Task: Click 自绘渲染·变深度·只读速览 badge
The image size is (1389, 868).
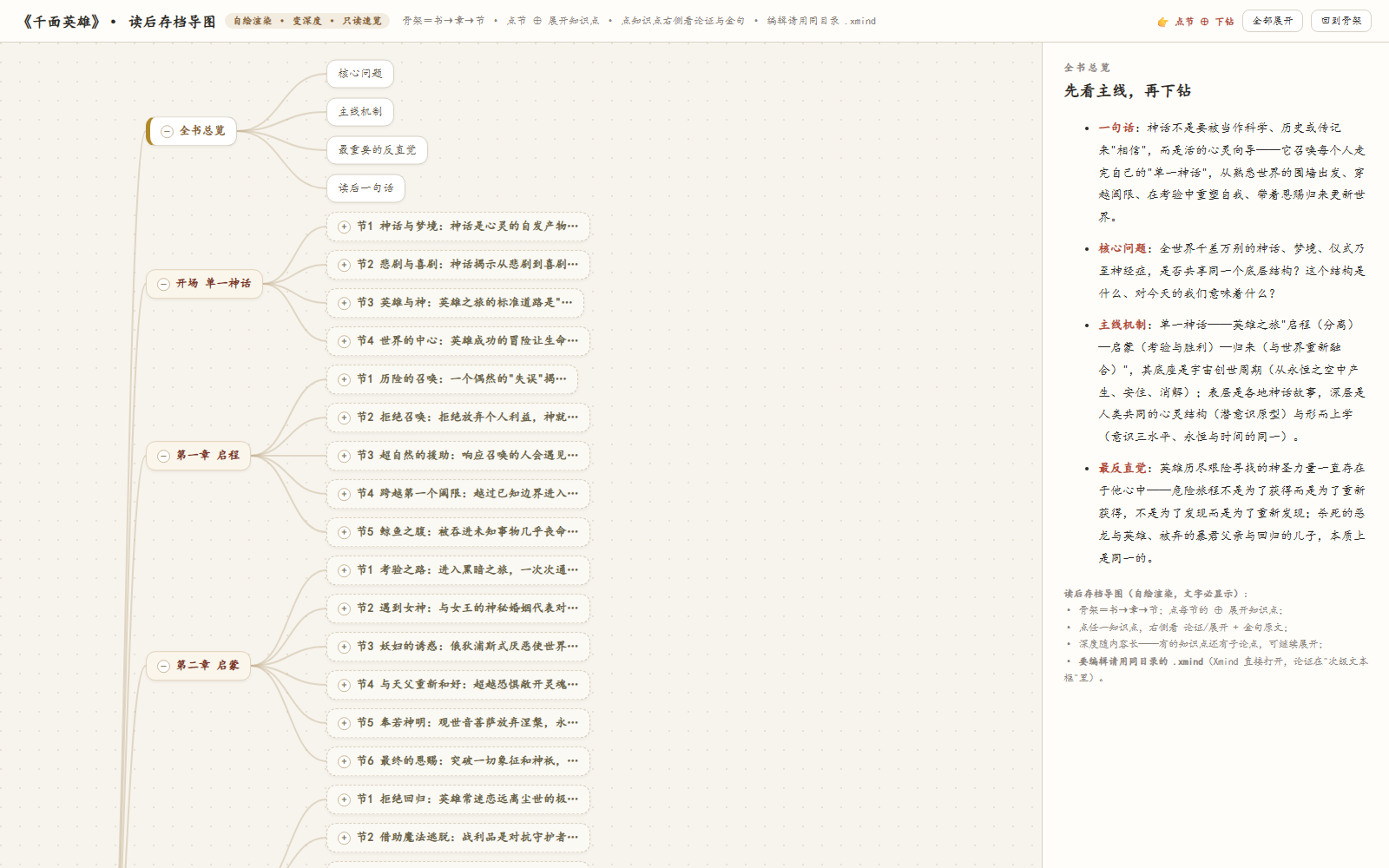Action: [x=307, y=21]
